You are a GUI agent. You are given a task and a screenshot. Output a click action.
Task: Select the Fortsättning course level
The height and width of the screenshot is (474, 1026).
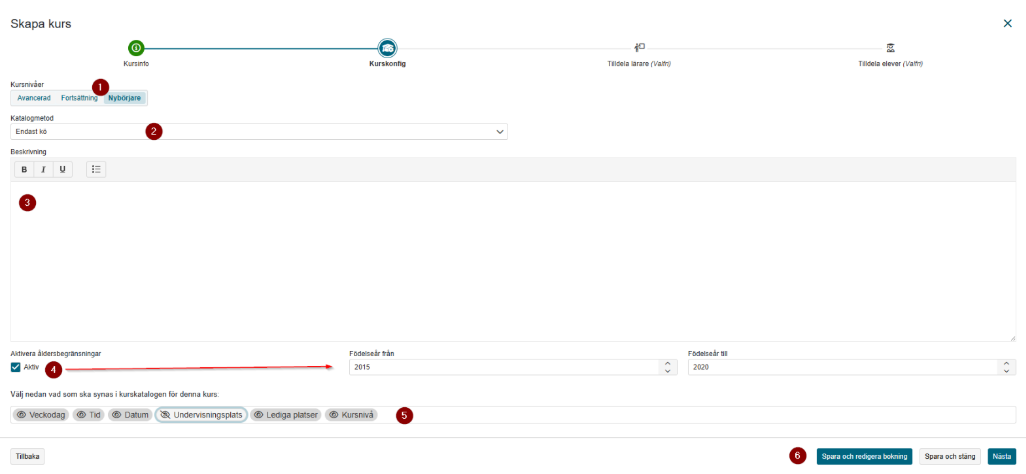click(x=79, y=98)
